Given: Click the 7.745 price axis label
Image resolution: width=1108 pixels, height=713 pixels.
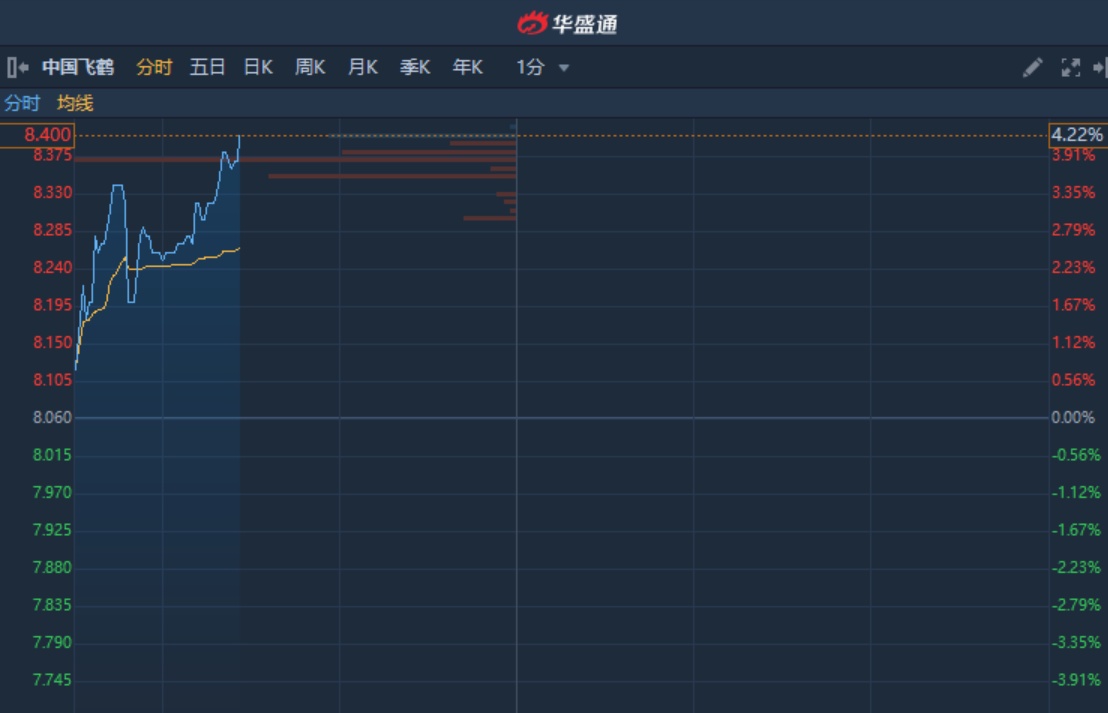Looking at the screenshot, I should click(x=52, y=680).
